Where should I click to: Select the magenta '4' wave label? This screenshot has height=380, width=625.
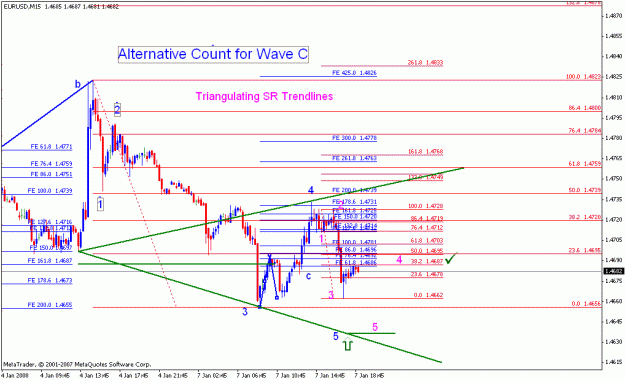tap(399, 260)
